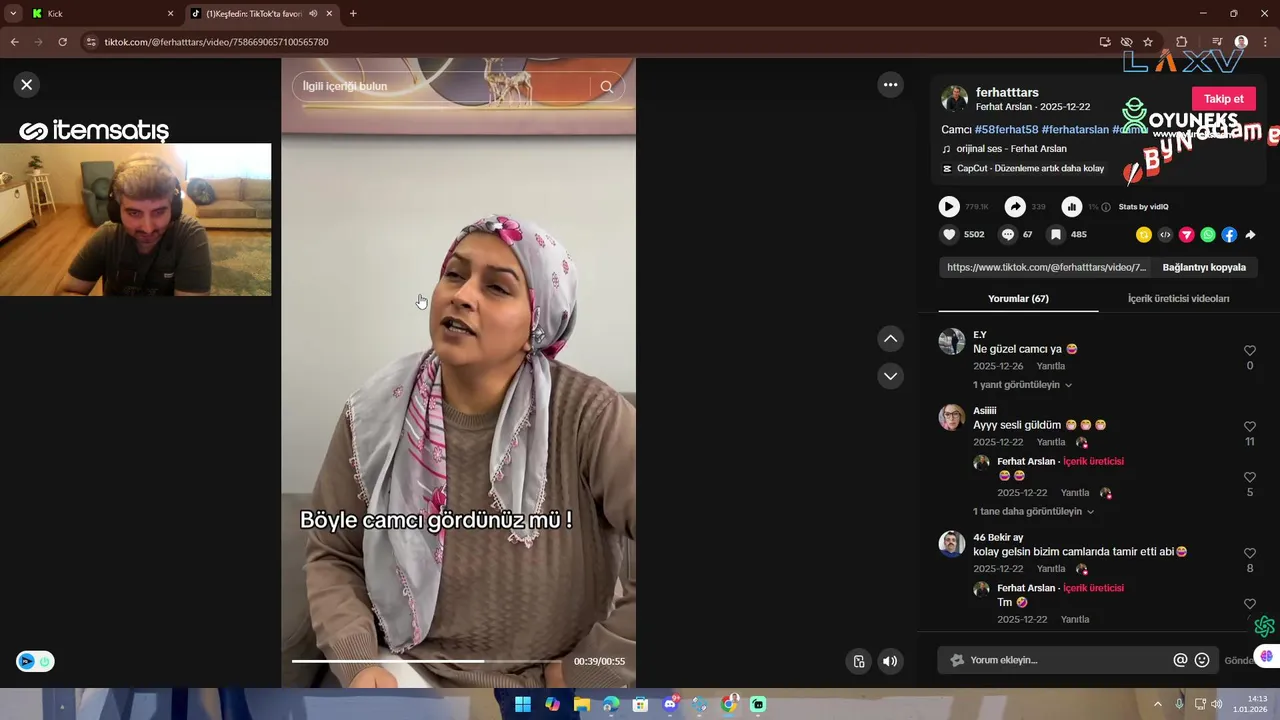1280x720 pixels.
Task: Open media controls icon in Chrome toolbar
Action: click(1217, 42)
